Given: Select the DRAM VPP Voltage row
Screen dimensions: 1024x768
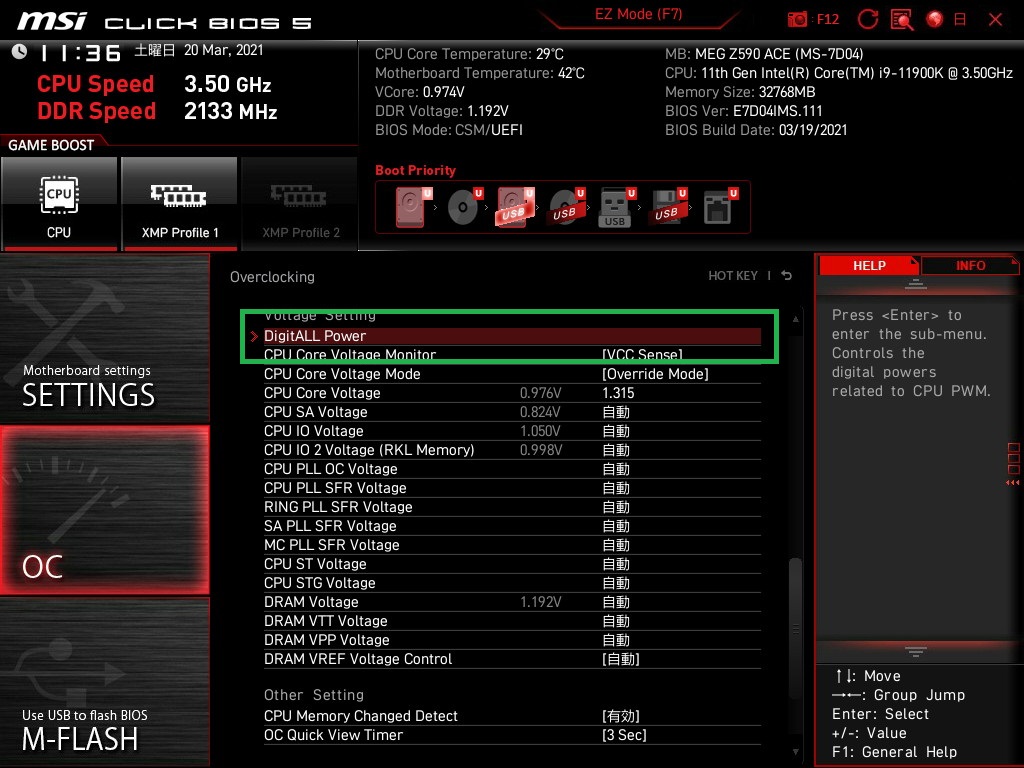Looking at the screenshot, I should [512, 639].
